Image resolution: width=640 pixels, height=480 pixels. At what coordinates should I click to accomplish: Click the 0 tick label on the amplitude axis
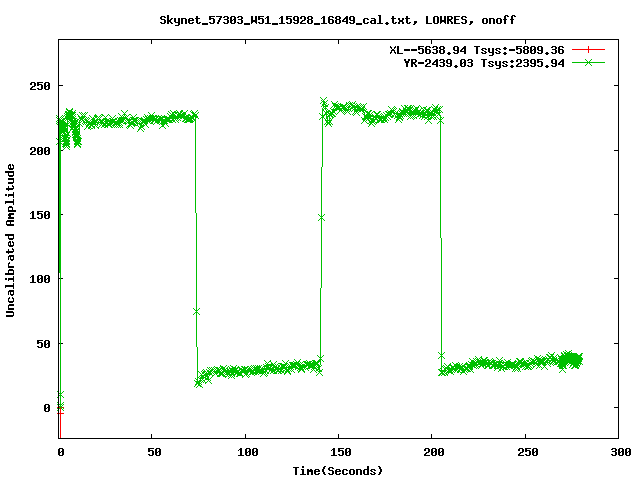click(47, 408)
